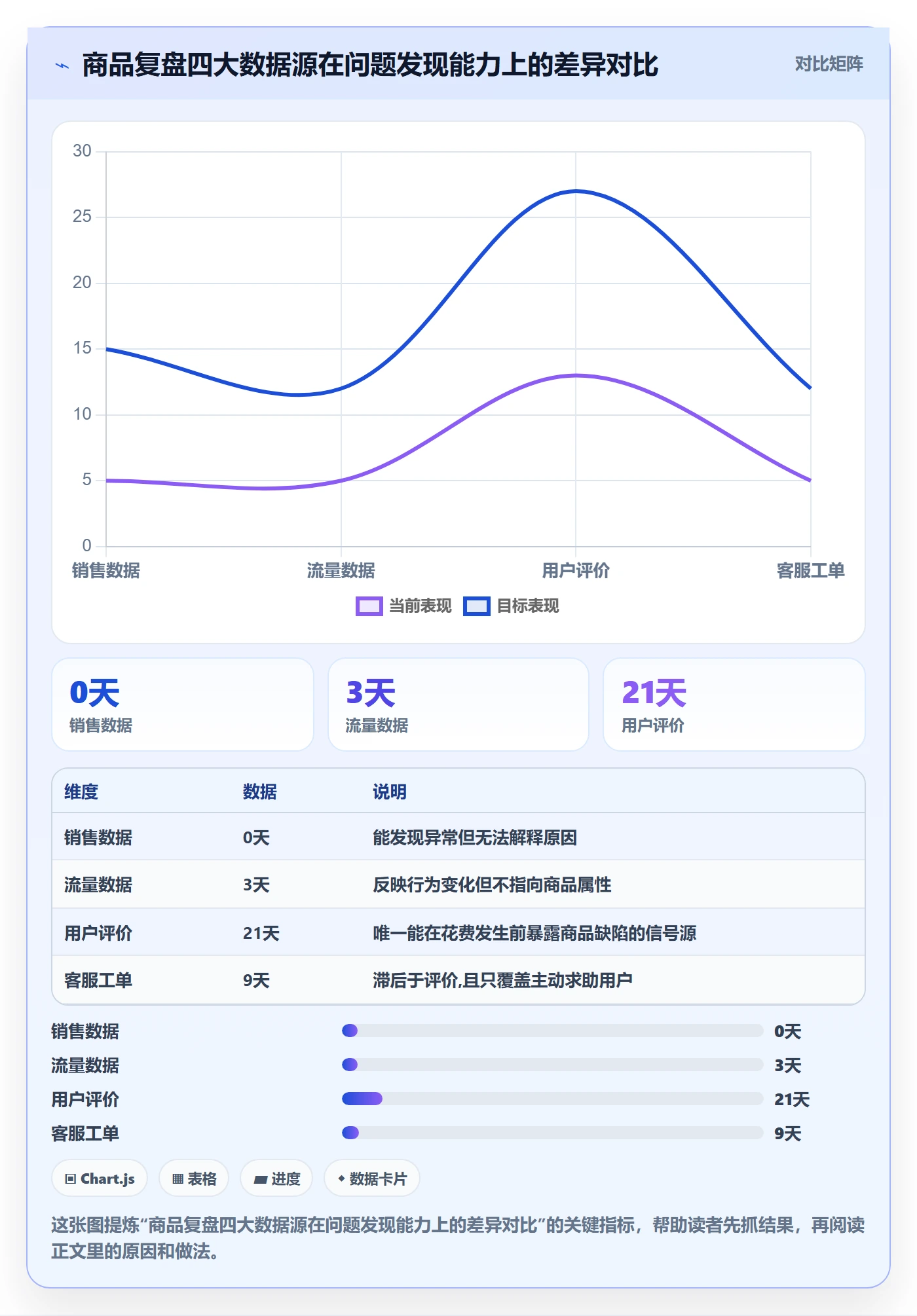Viewport: 917px width, 1316px height.
Task: Click the 目标表现 legend label text
Action: pos(528,606)
